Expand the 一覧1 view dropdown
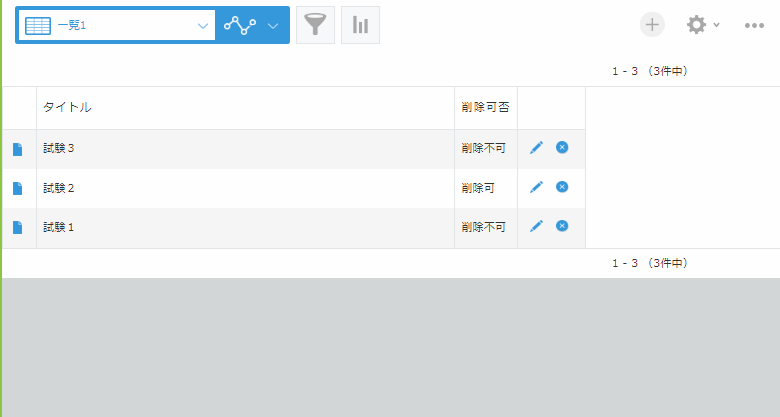Viewport: 780px width, 417px height. [x=203, y=25]
